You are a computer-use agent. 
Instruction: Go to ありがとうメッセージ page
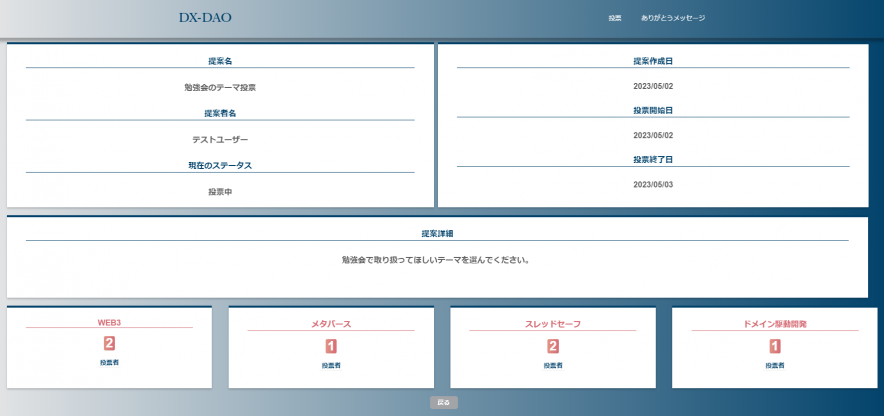click(x=673, y=18)
